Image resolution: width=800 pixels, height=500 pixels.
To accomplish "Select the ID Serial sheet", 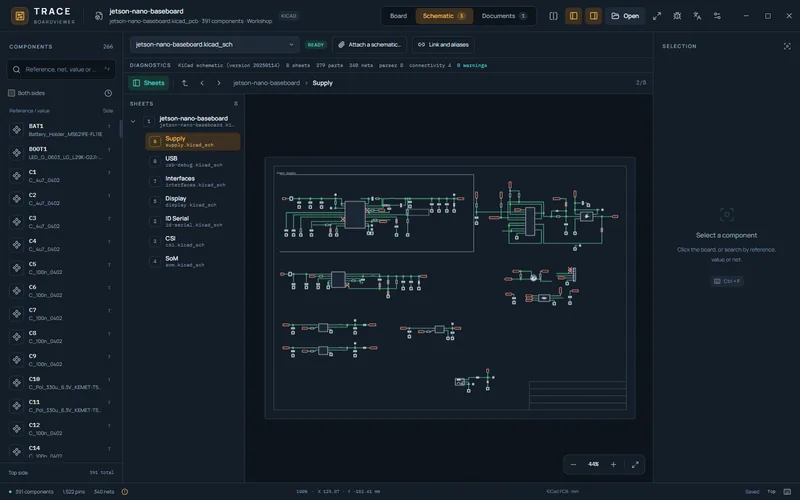I will click(x=193, y=221).
